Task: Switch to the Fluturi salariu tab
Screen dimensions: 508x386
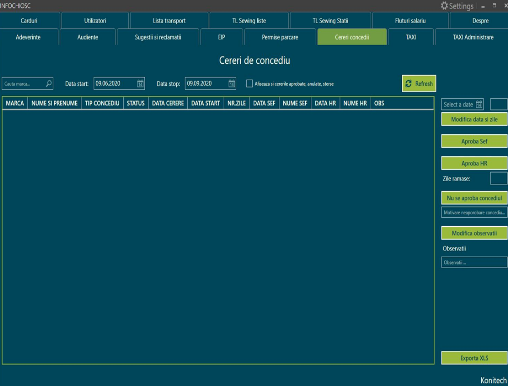Action: 410,21
